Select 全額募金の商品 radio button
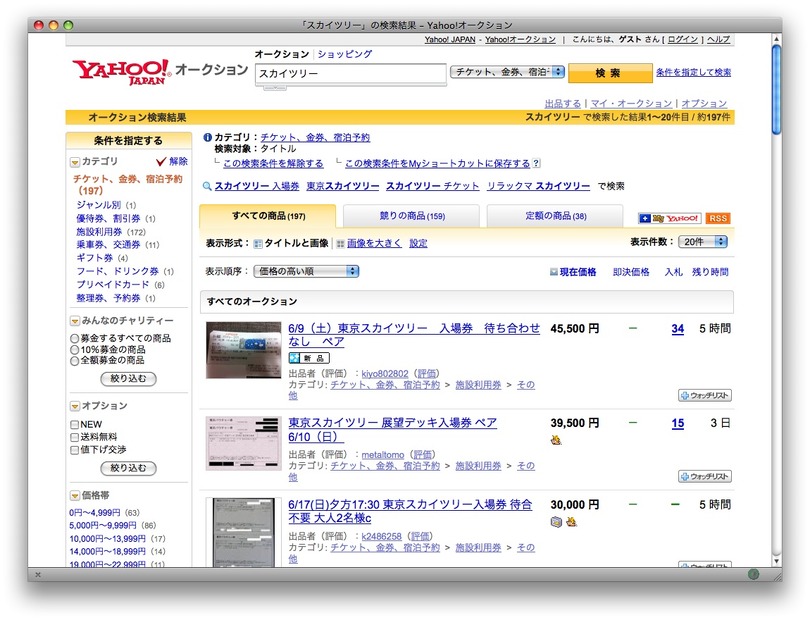This screenshot has width=810, height=620. (x=74, y=361)
